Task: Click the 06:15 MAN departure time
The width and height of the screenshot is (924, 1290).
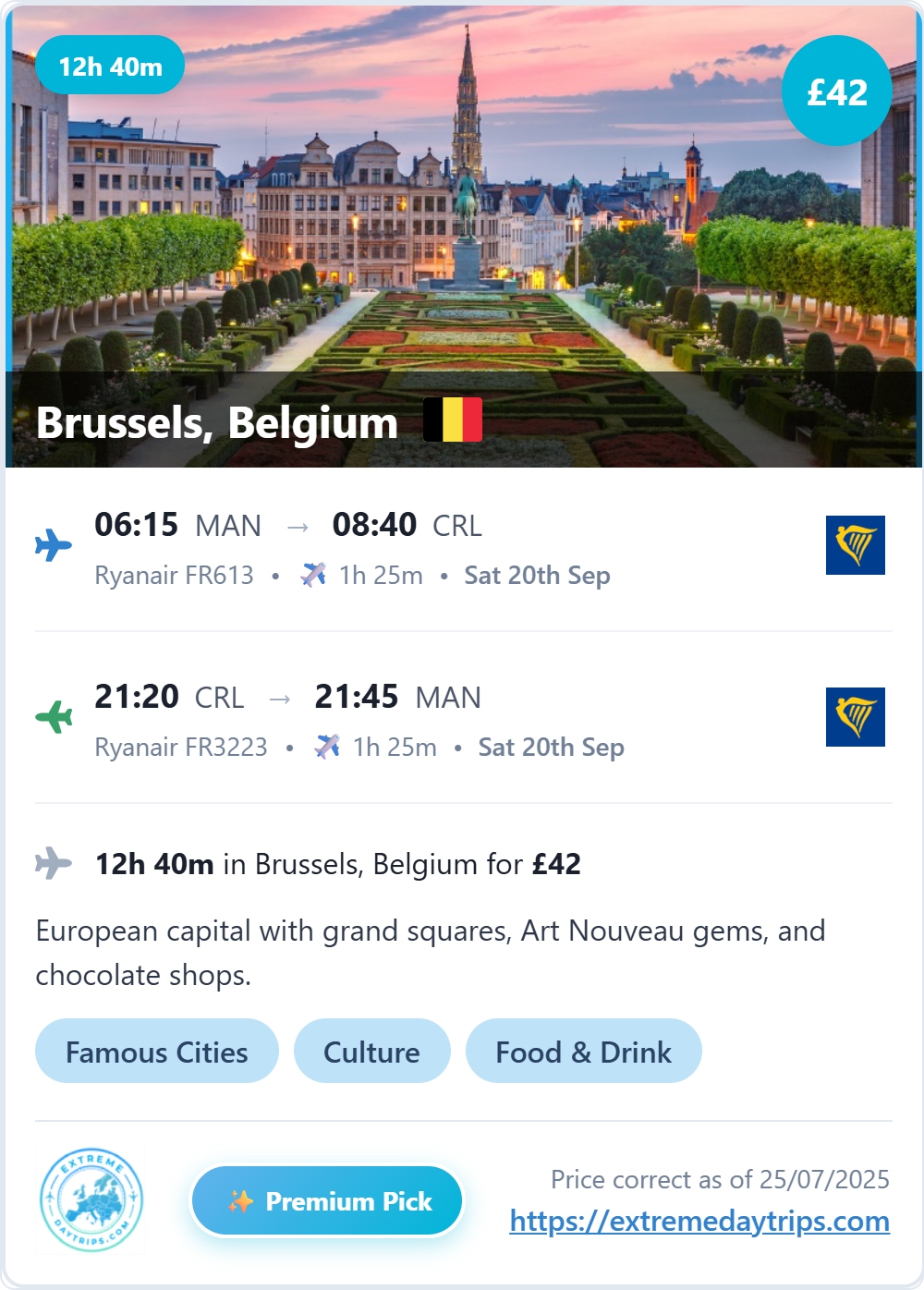Action: point(177,525)
